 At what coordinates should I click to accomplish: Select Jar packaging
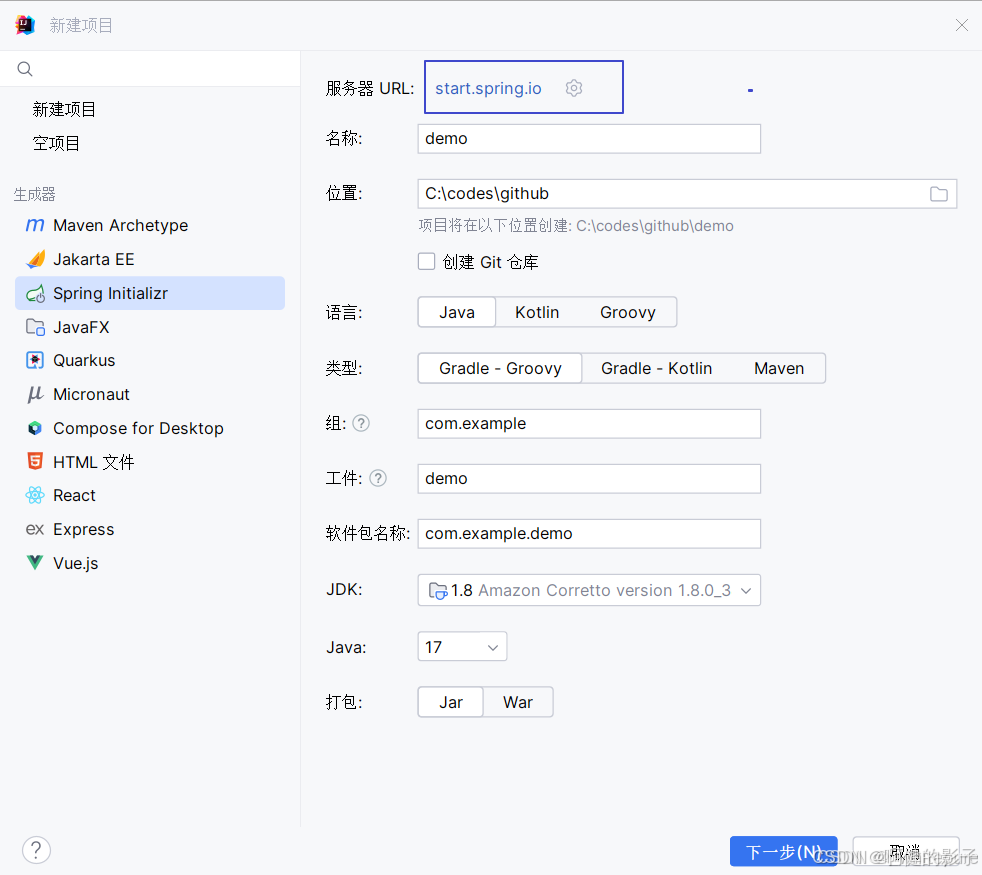451,702
